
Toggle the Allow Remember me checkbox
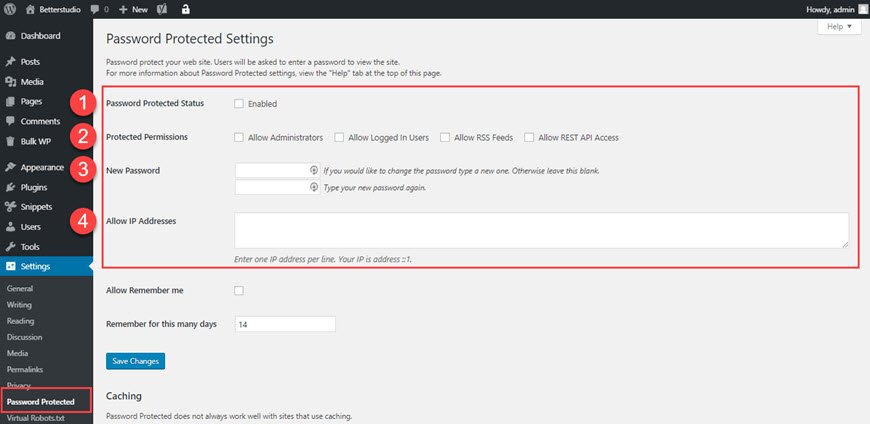pos(239,291)
